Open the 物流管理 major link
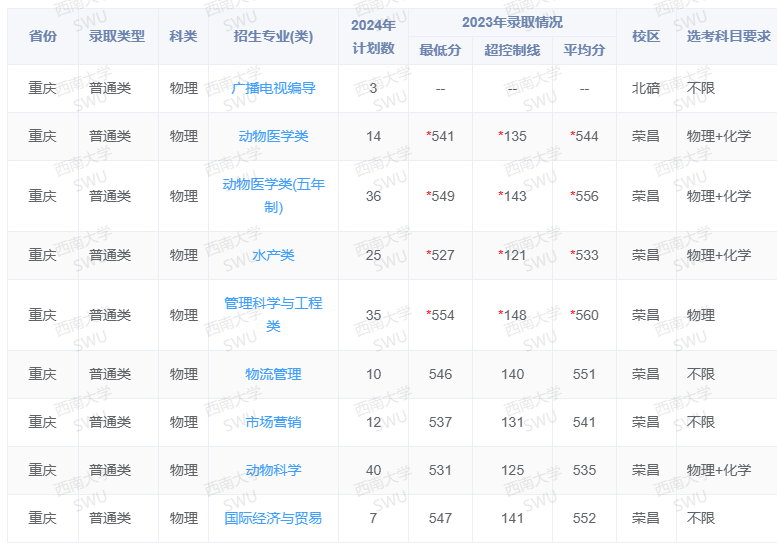 pos(273,374)
